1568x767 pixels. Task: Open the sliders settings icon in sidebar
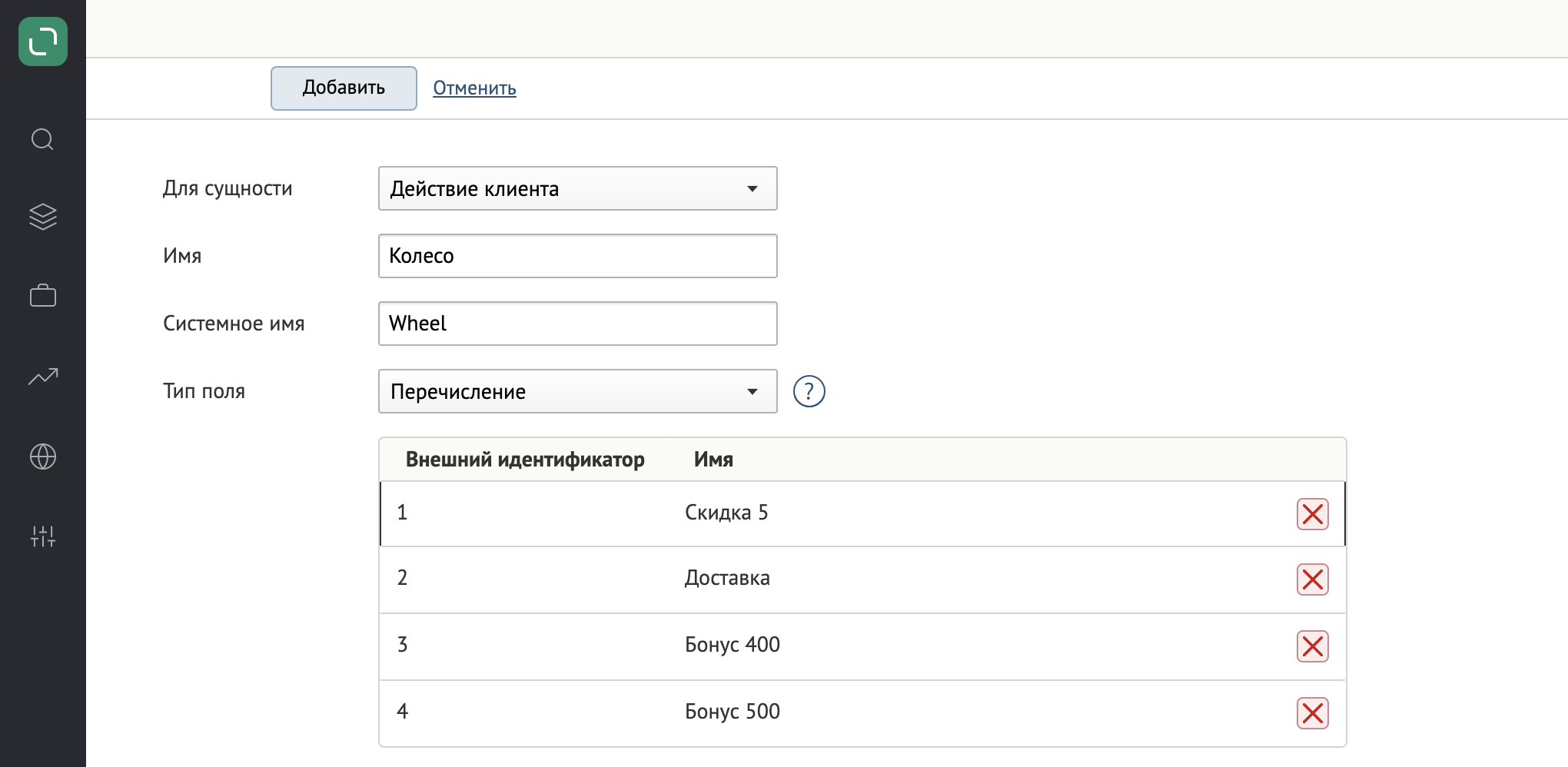pyautogui.click(x=43, y=536)
